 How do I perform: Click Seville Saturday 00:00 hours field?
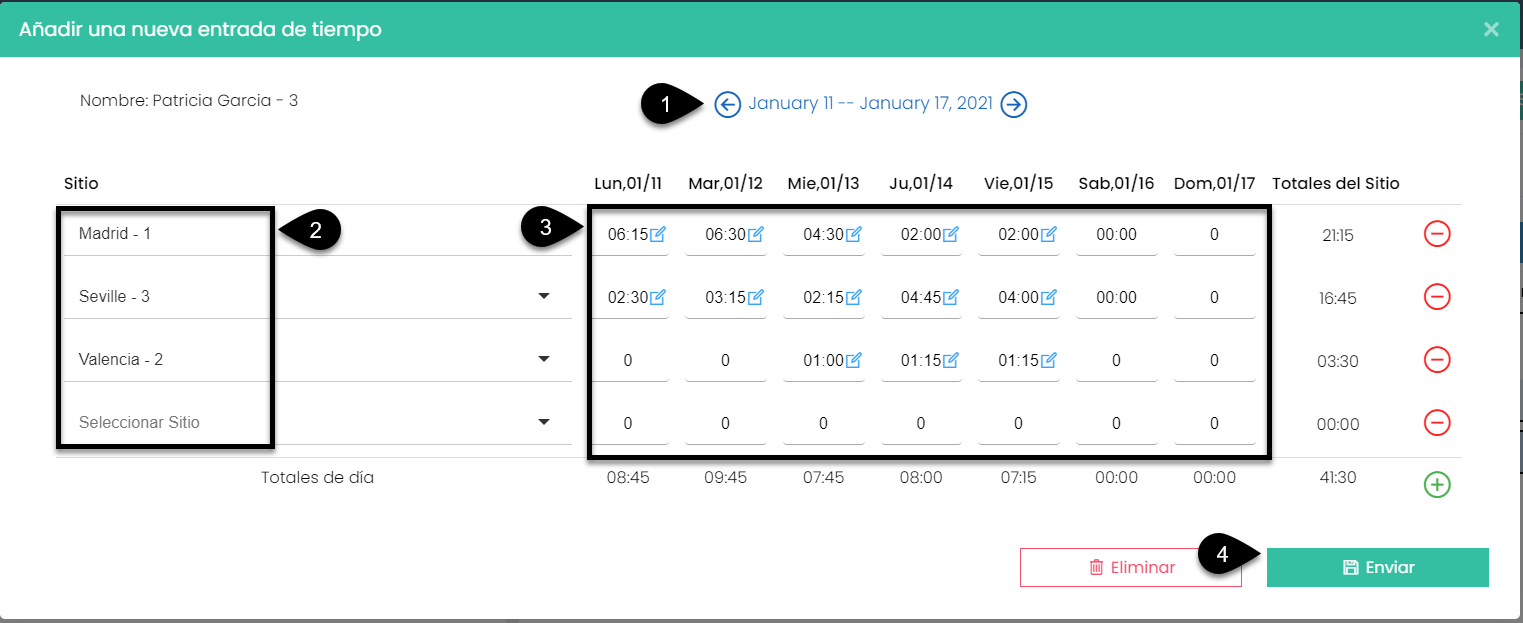click(x=1116, y=298)
